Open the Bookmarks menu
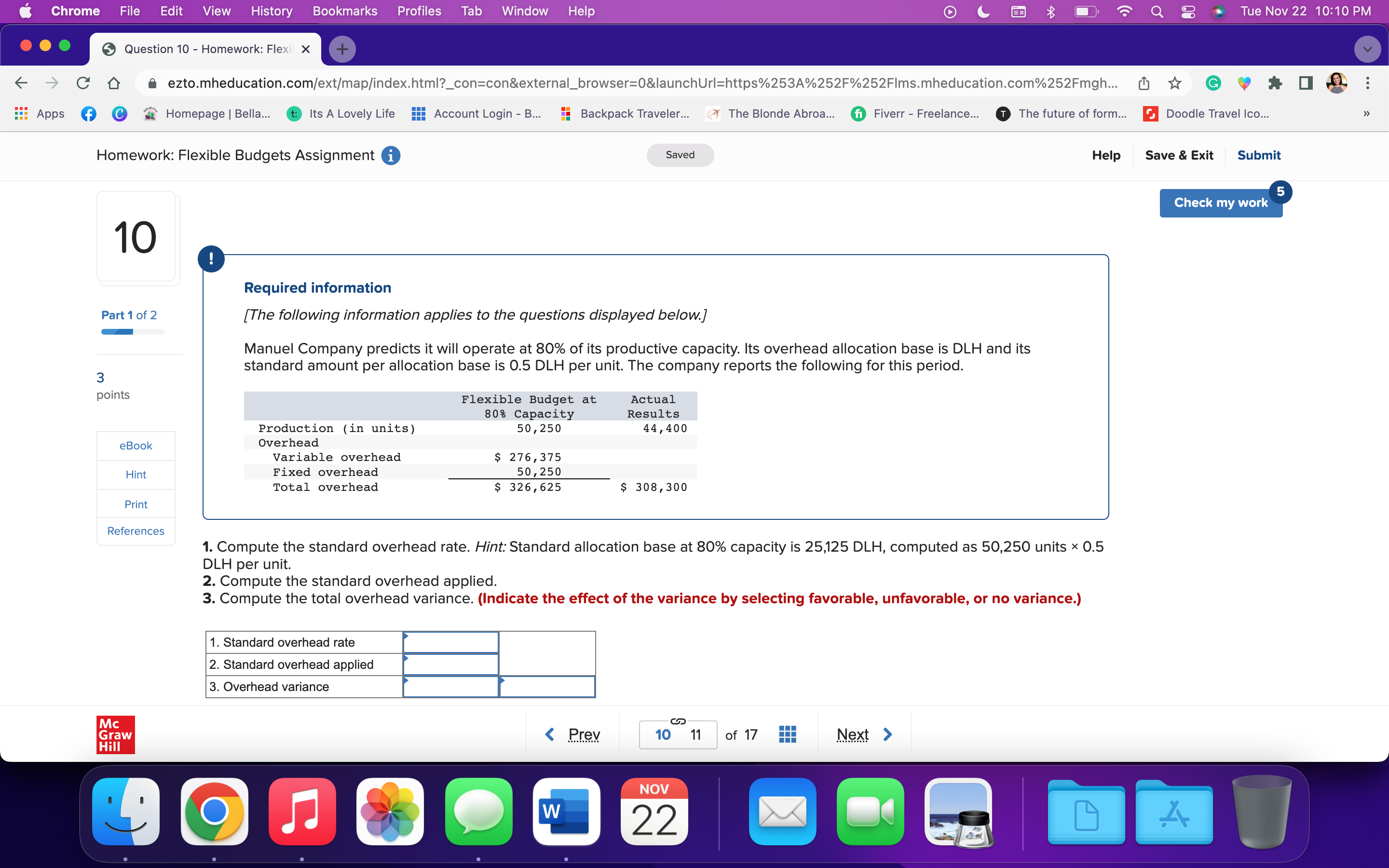Screen dimensions: 1389x868 (344, 11)
